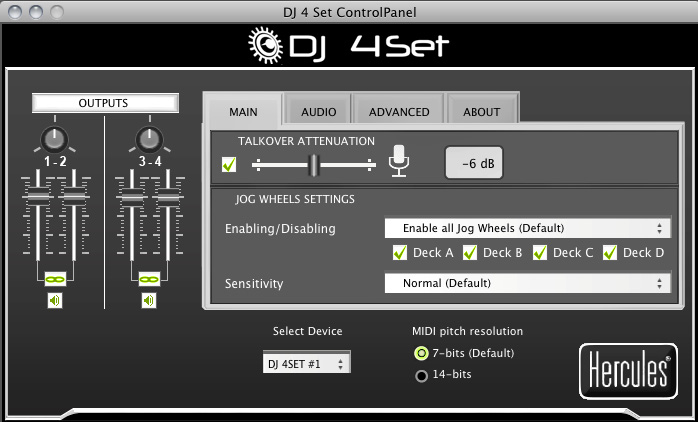Click the right fader of outputs 3-4
Viewport: 698px width, 422px height.
tap(168, 196)
